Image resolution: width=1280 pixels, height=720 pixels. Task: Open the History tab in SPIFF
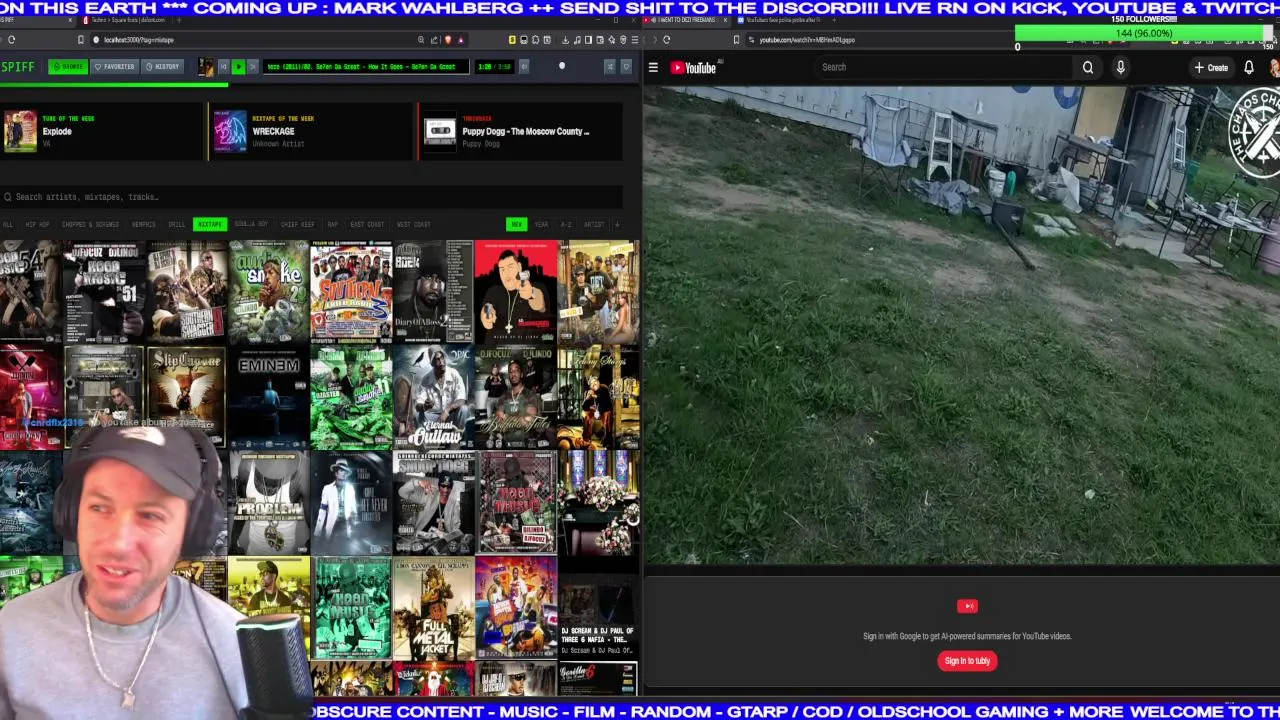tap(162, 66)
